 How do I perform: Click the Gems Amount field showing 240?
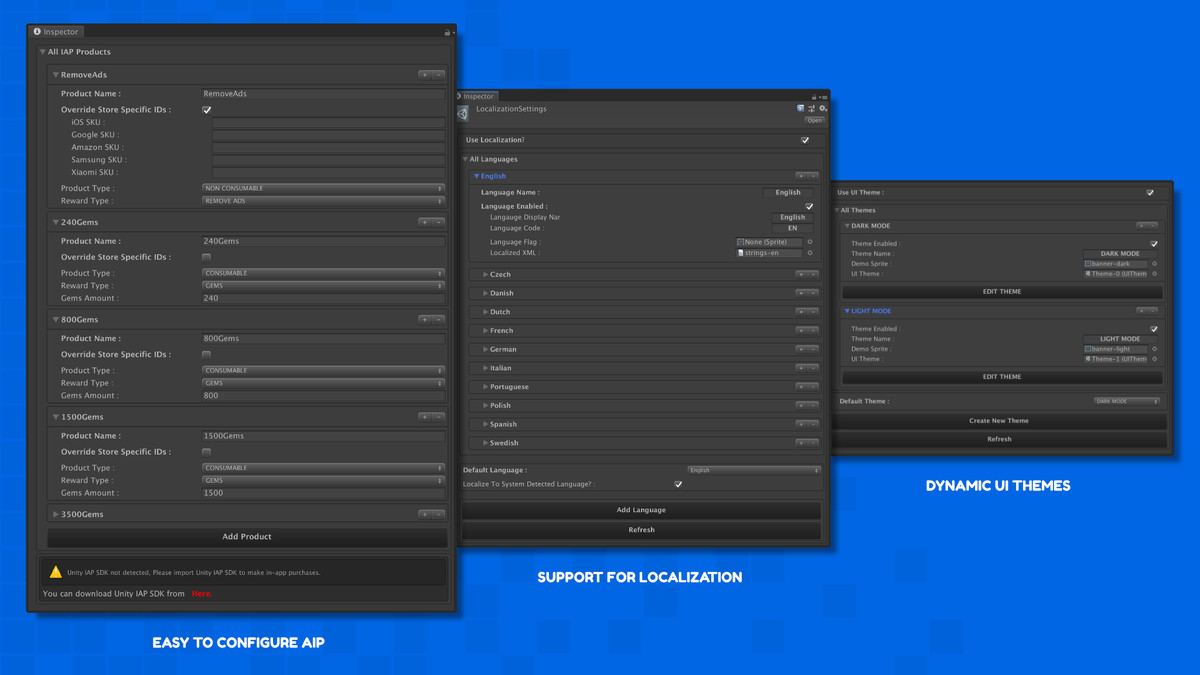(323, 298)
